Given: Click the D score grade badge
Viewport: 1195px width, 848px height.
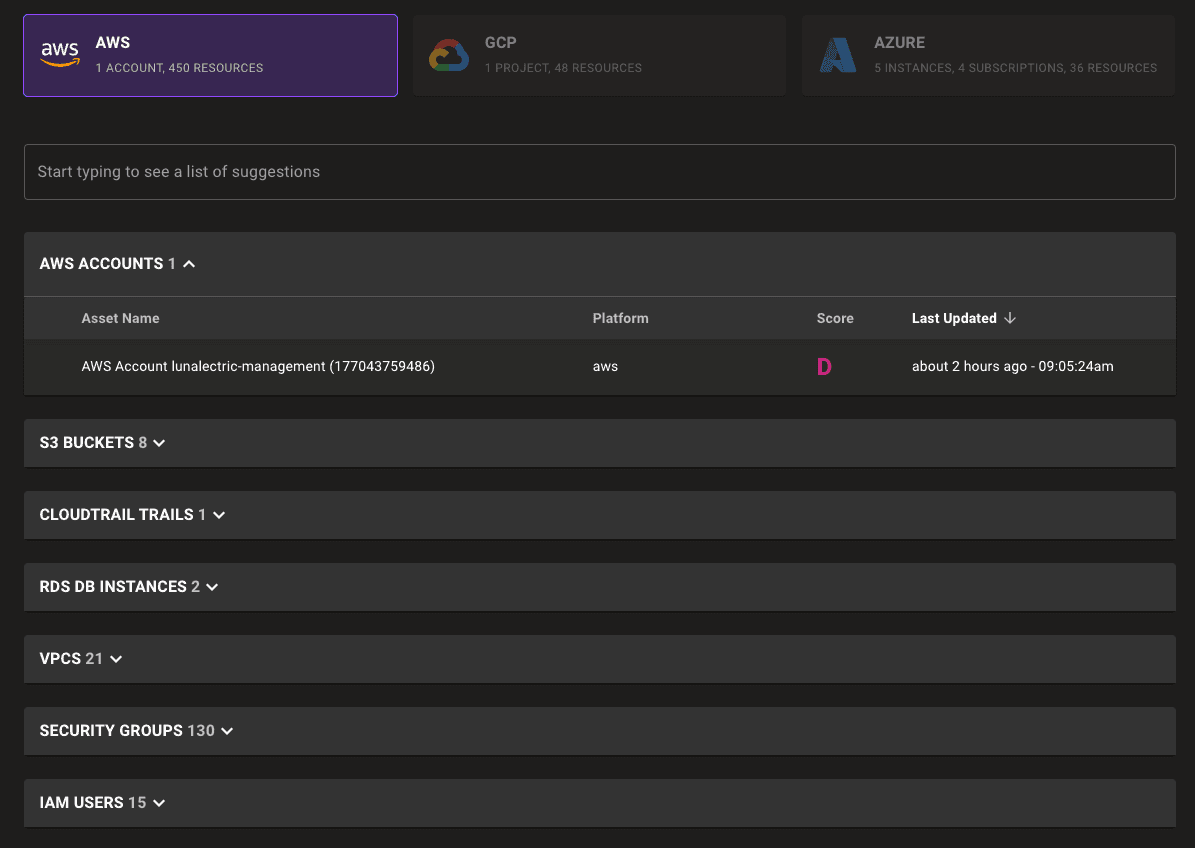Looking at the screenshot, I should point(824,367).
